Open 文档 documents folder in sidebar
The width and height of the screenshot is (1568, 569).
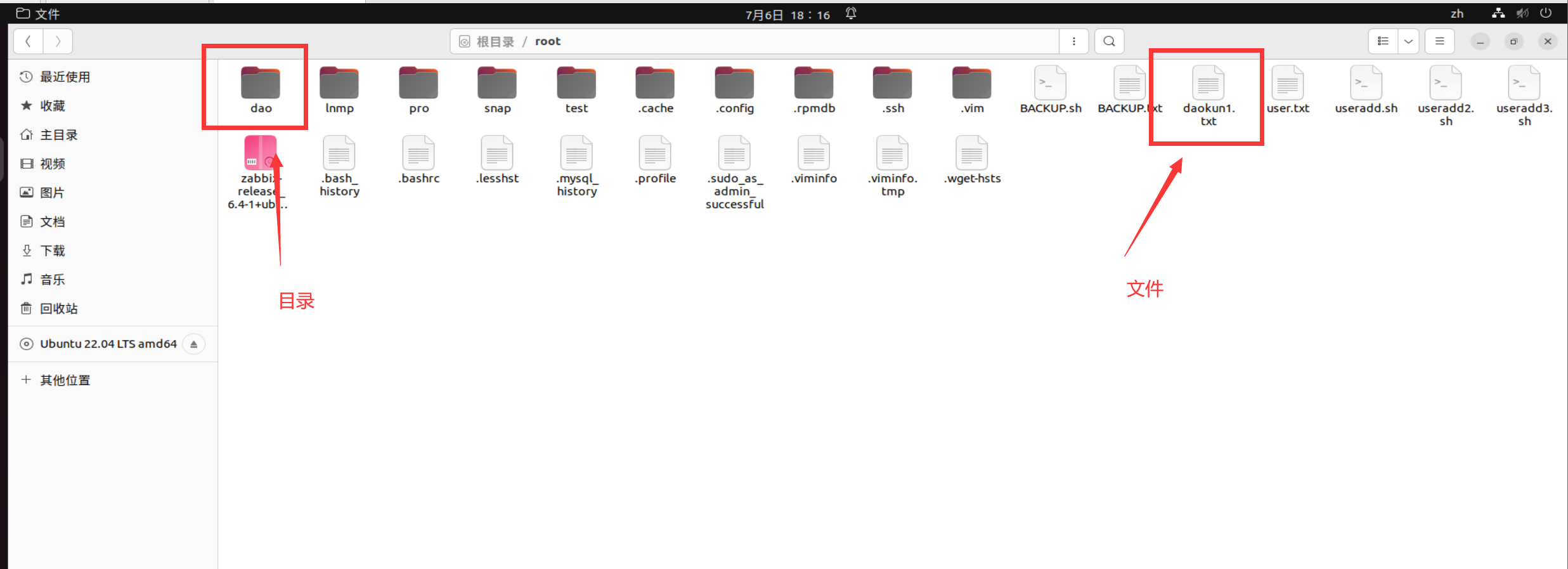click(x=113, y=221)
